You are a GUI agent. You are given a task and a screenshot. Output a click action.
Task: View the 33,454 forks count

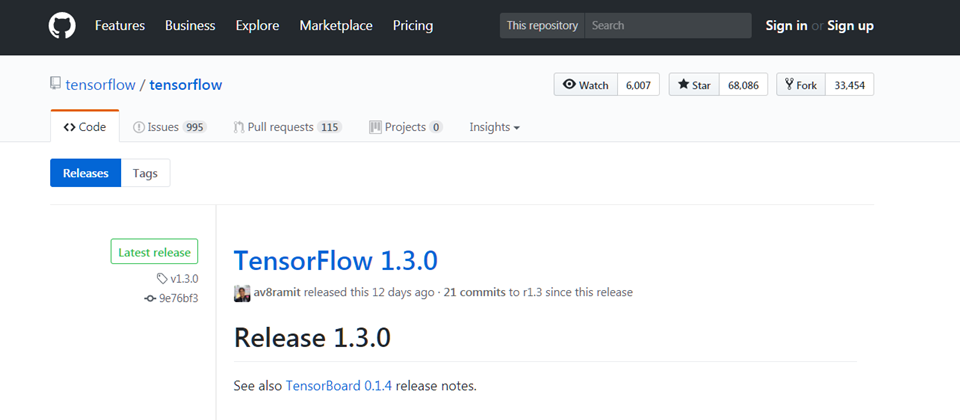coord(850,85)
